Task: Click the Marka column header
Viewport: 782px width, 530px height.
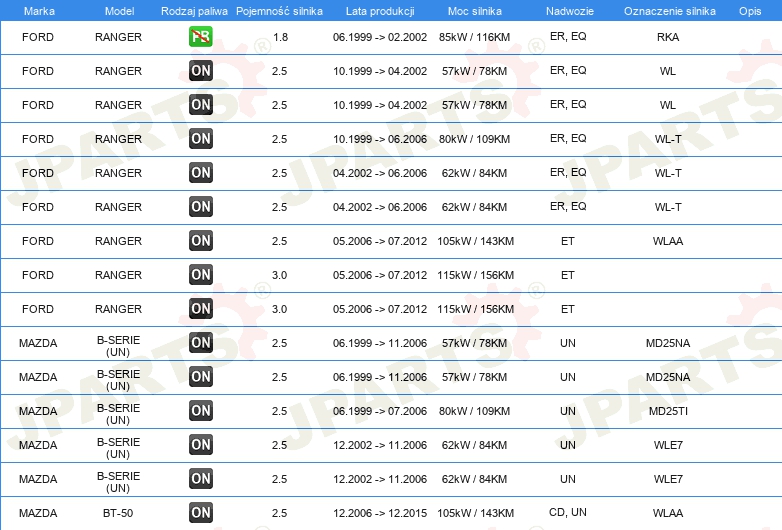Action: click(39, 11)
